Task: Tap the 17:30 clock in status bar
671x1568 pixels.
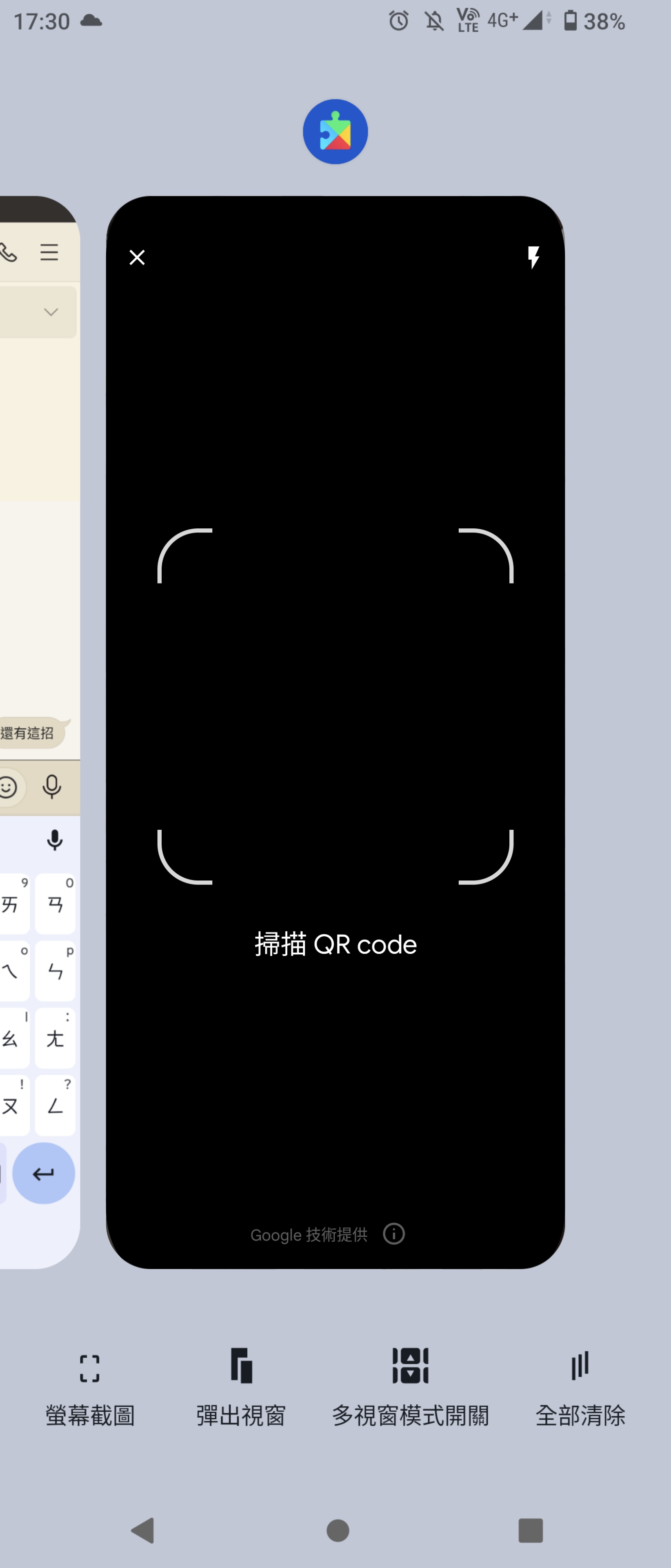Action: point(41,21)
